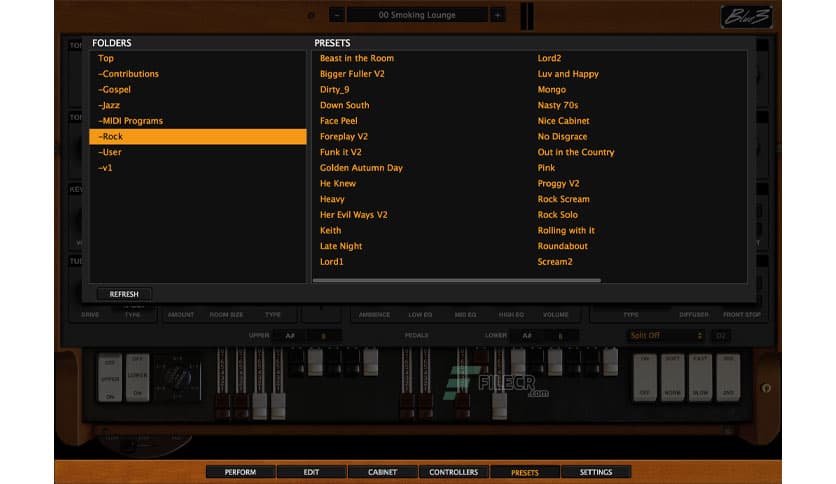Switch to the Edit tab

pyautogui.click(x=311, y=472)
